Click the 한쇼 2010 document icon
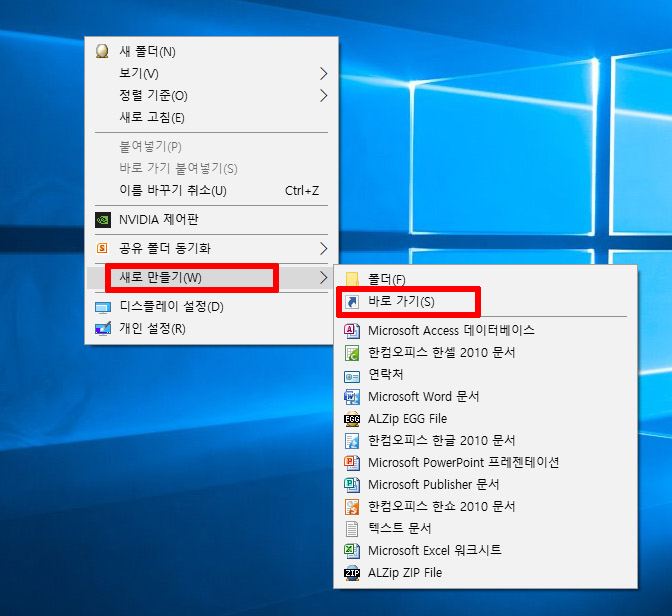 (x=352, y=507)
